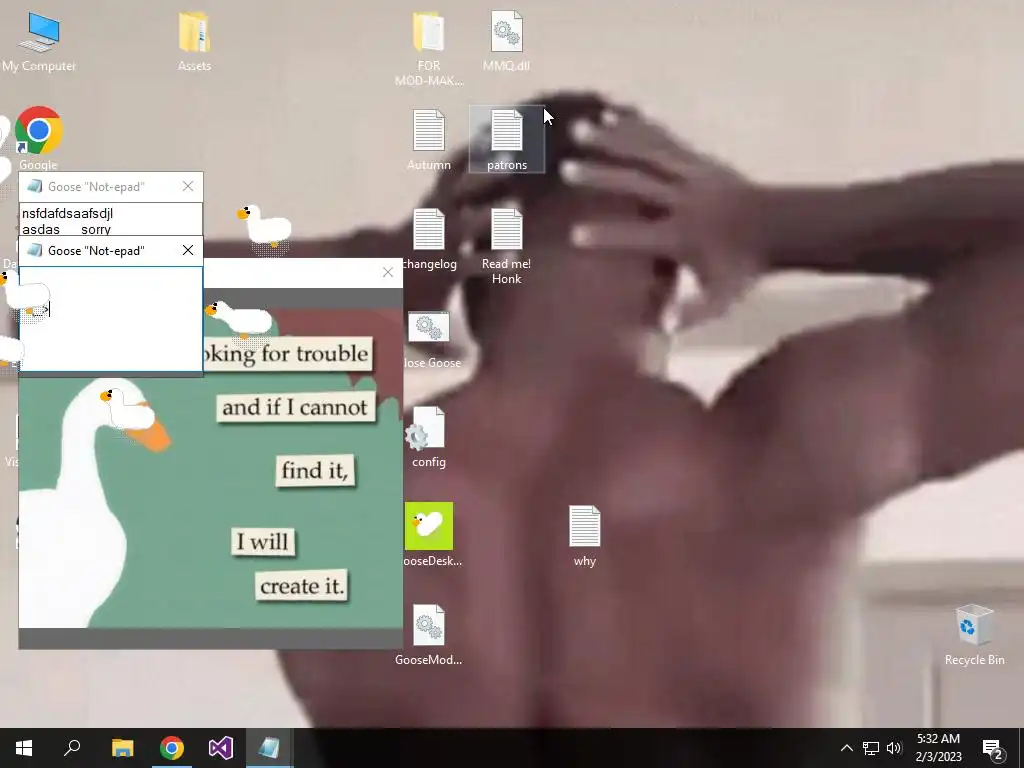Open the Assets folder on desktop

194,41
